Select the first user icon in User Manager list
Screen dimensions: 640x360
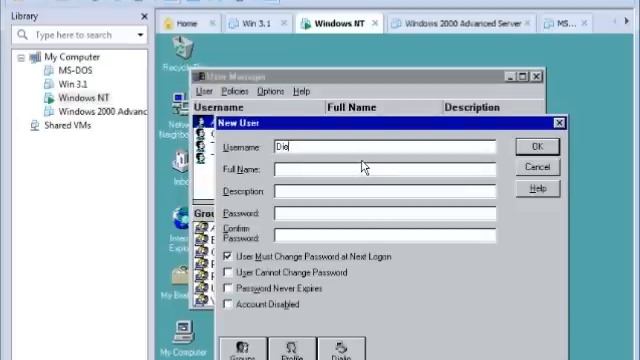200,122
